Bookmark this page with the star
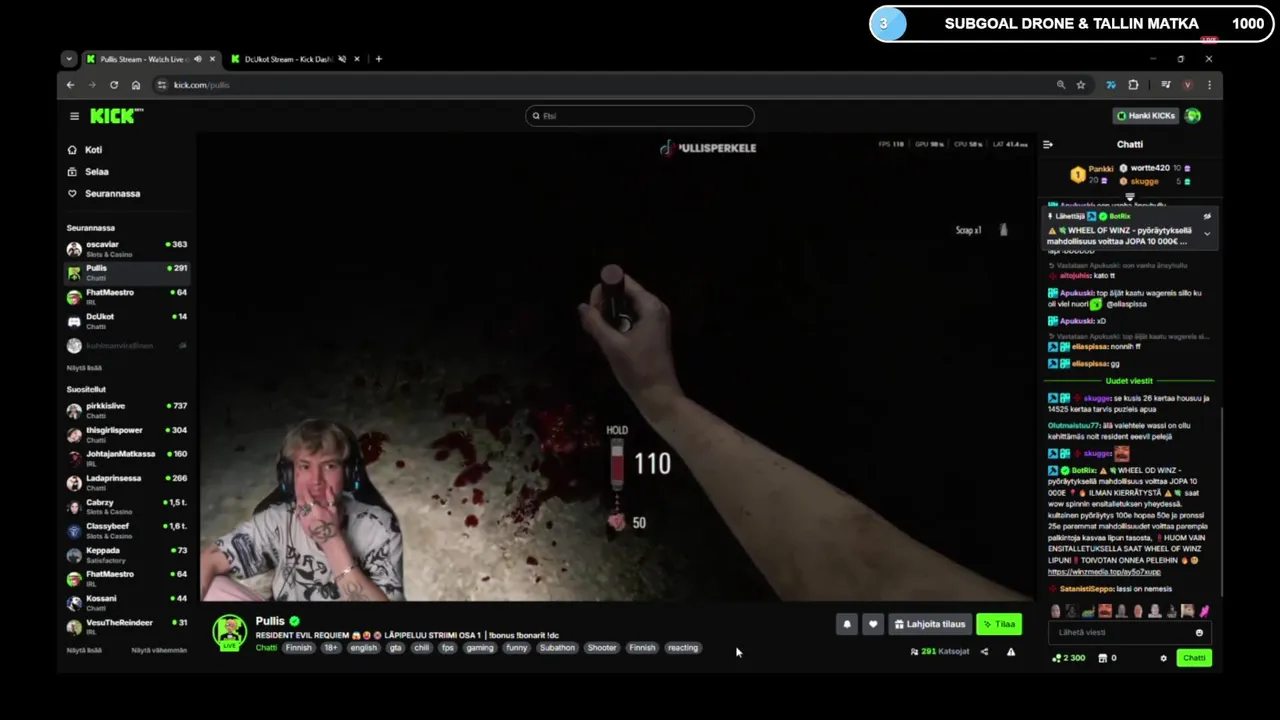Image resolution: width=1280 pixels, height=720 pixels. [x=1081, y=85]
